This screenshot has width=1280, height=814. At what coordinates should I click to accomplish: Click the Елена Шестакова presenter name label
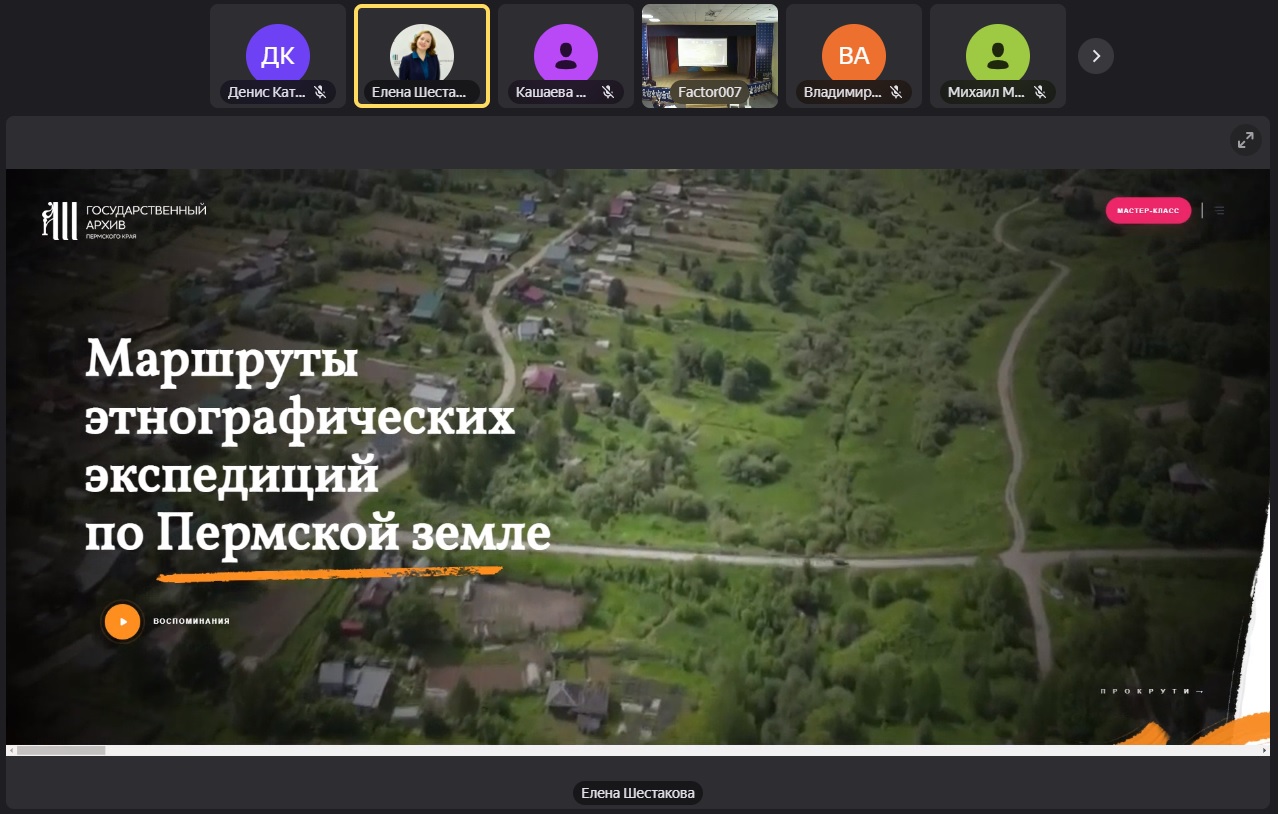[x=639, y=794]
